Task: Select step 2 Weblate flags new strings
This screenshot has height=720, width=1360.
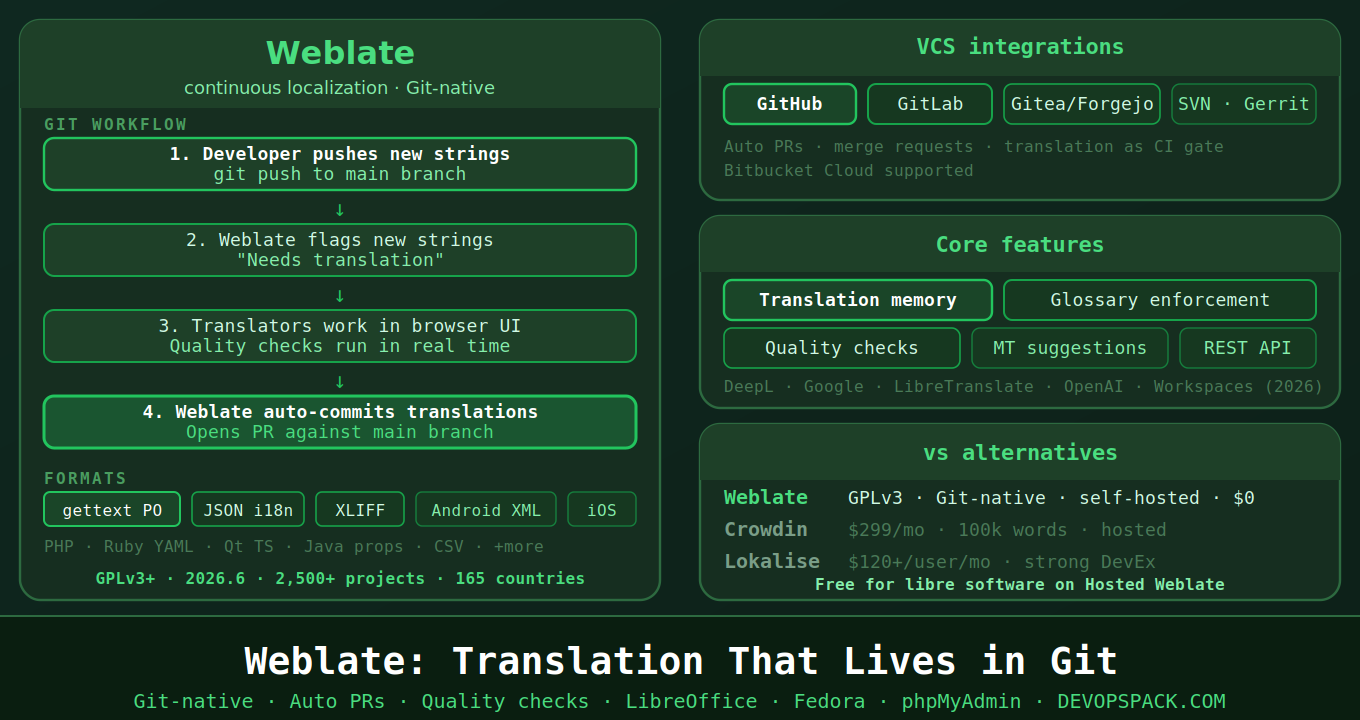Action: pos(340,250)
